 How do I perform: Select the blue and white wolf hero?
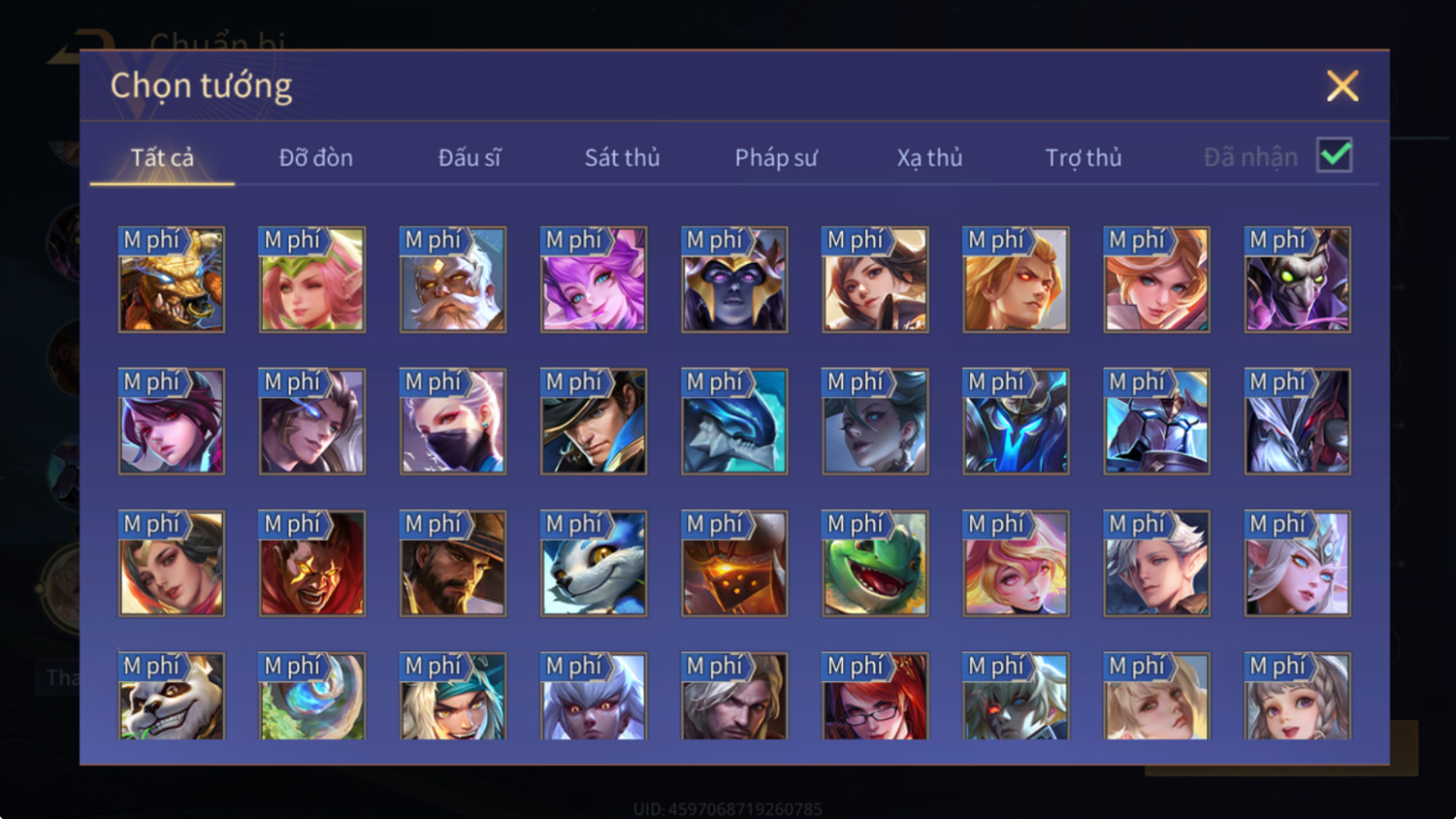[x=594, y=563]
